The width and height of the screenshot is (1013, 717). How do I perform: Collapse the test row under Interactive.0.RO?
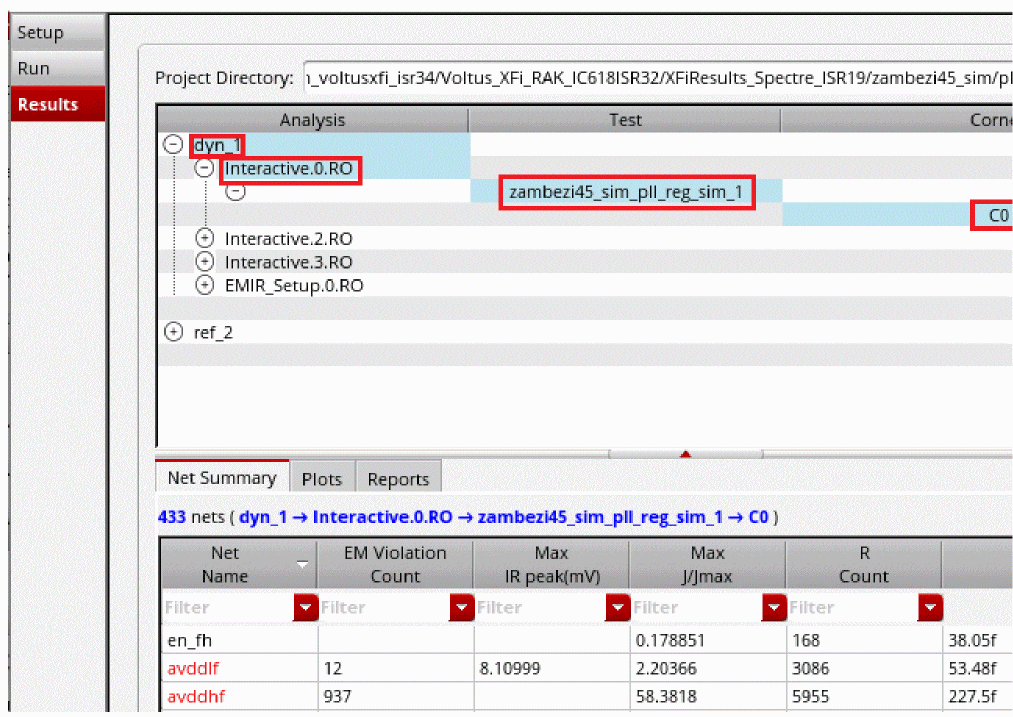[x=235, y=193]
